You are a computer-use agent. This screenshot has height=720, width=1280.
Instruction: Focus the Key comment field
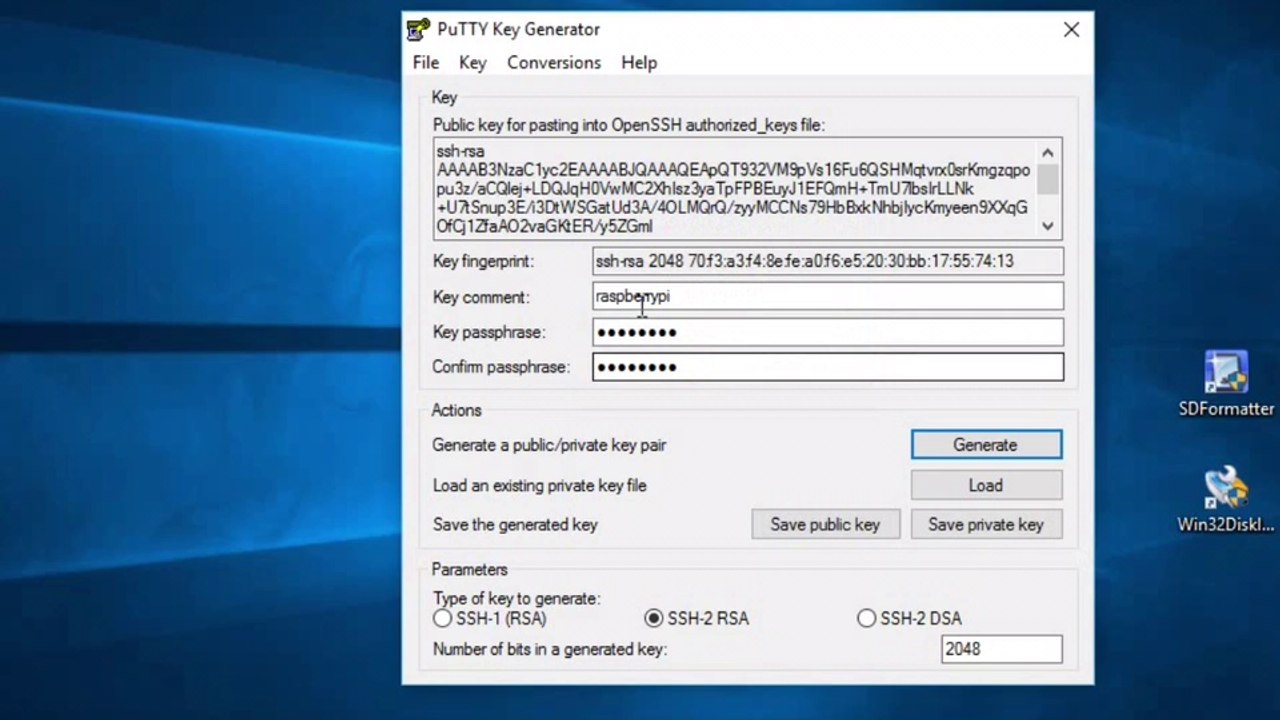828,296
